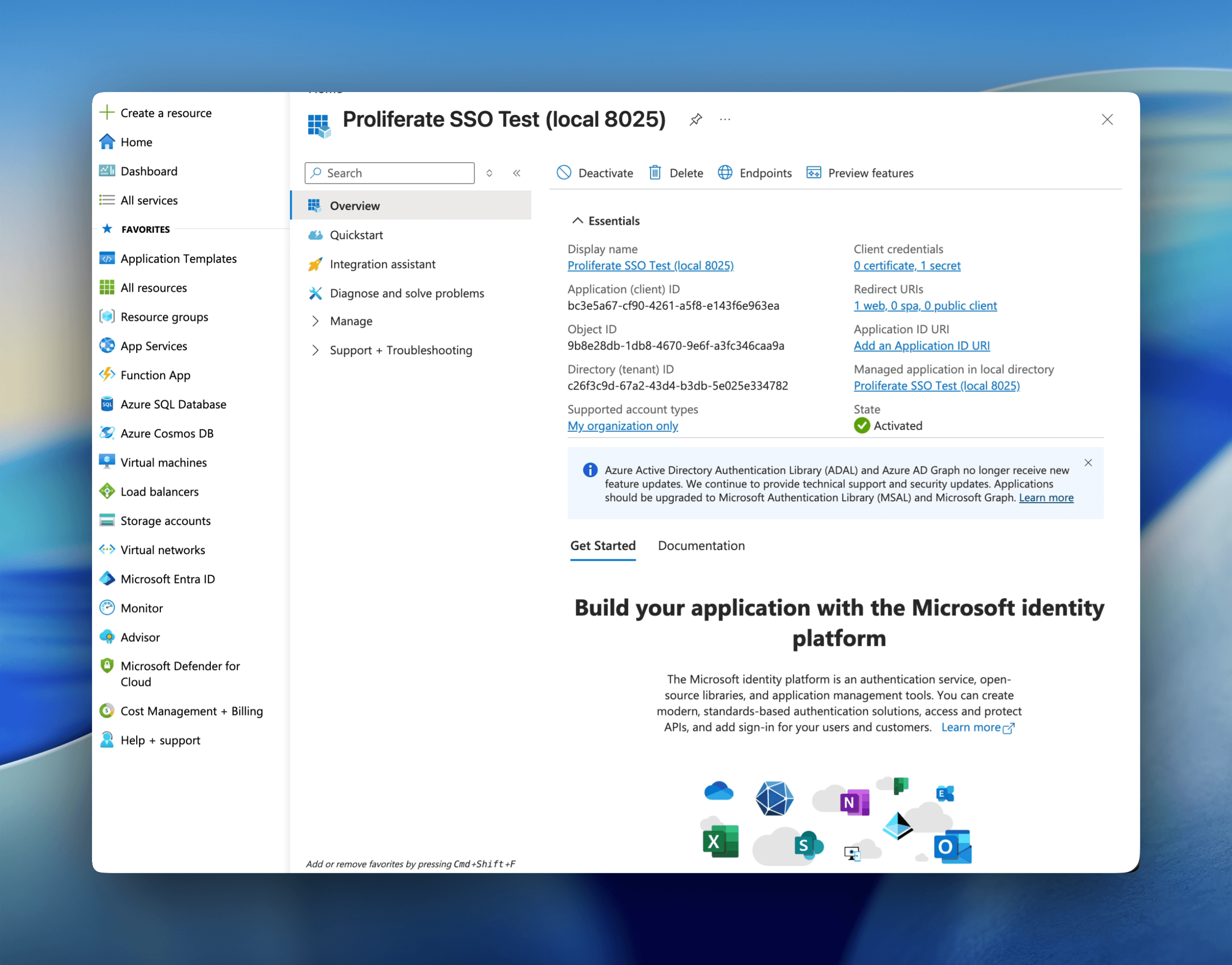Click the Integration assistant rocket icon
The width and height of the screenshot is (1232, 965).
pyautogui.click(x=315, y=264)
